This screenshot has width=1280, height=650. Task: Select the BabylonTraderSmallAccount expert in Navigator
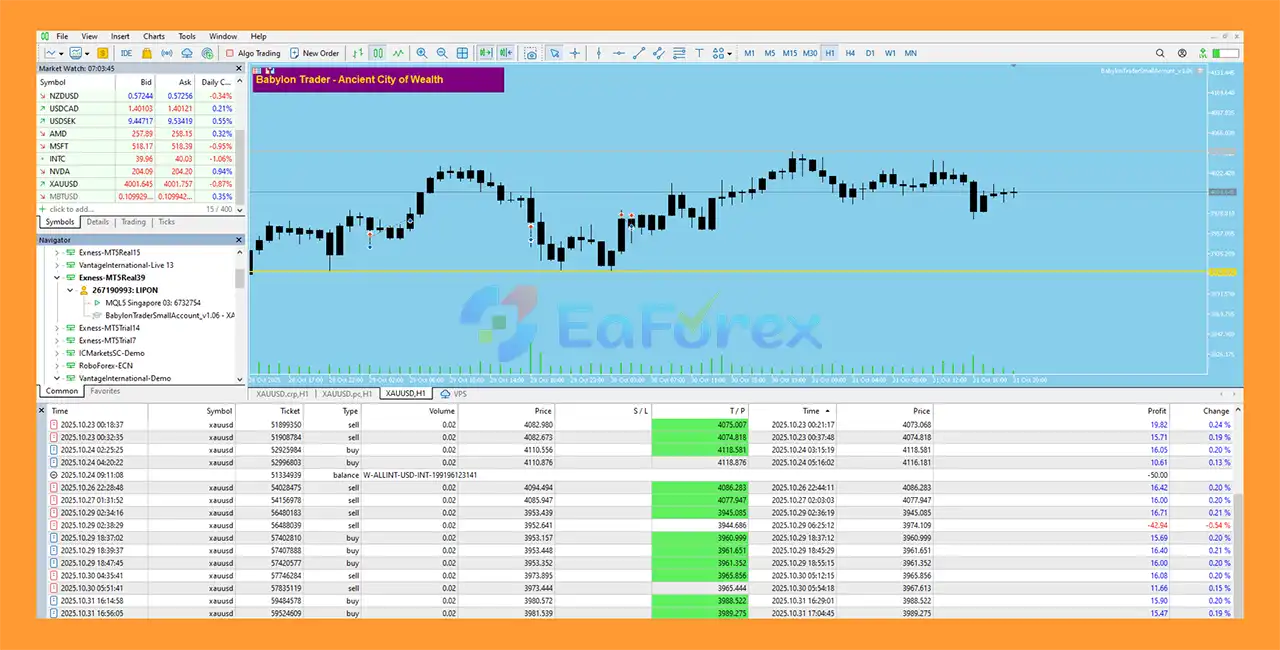coord(168,316)
